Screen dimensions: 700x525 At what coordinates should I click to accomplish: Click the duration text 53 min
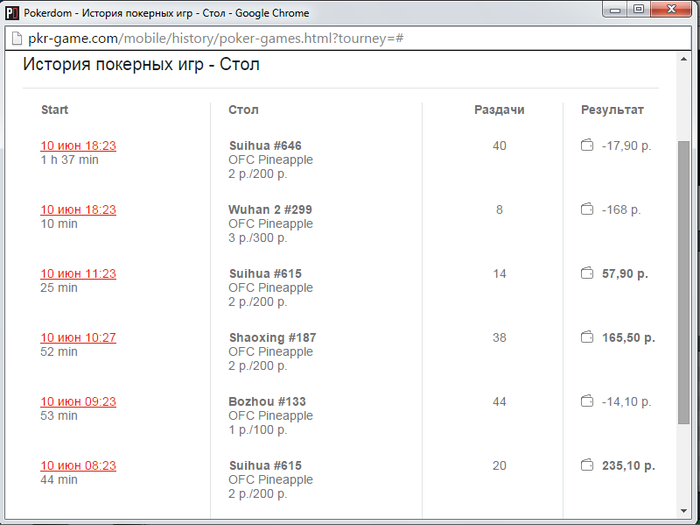[x=59, y=416]
